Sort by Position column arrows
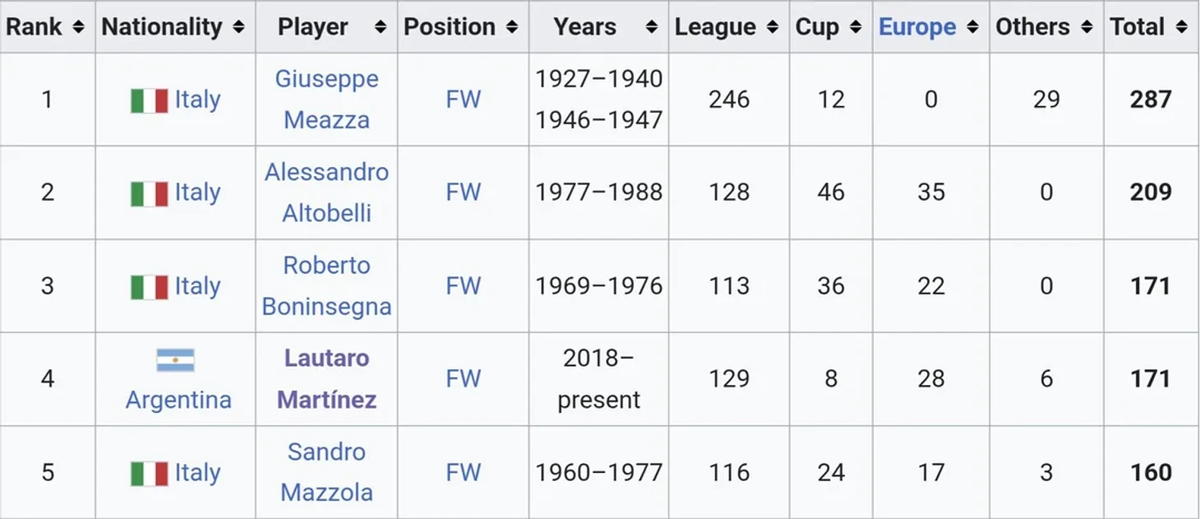This screenshot has height=519, width=1200. point(512,27)
